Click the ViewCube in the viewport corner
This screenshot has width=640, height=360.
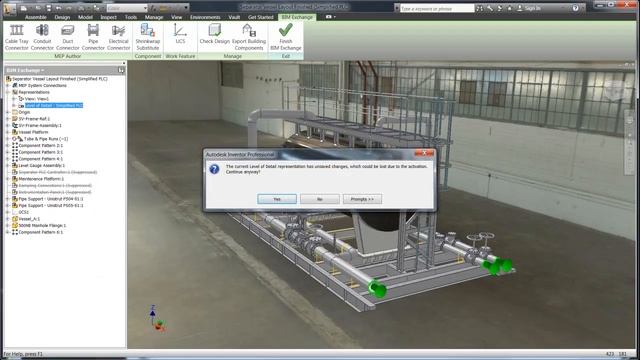click(614, 89)
